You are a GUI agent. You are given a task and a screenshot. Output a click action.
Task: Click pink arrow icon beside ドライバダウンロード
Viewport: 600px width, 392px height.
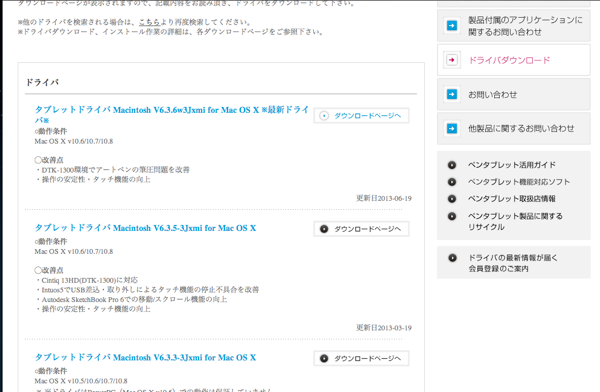[452, 60]
